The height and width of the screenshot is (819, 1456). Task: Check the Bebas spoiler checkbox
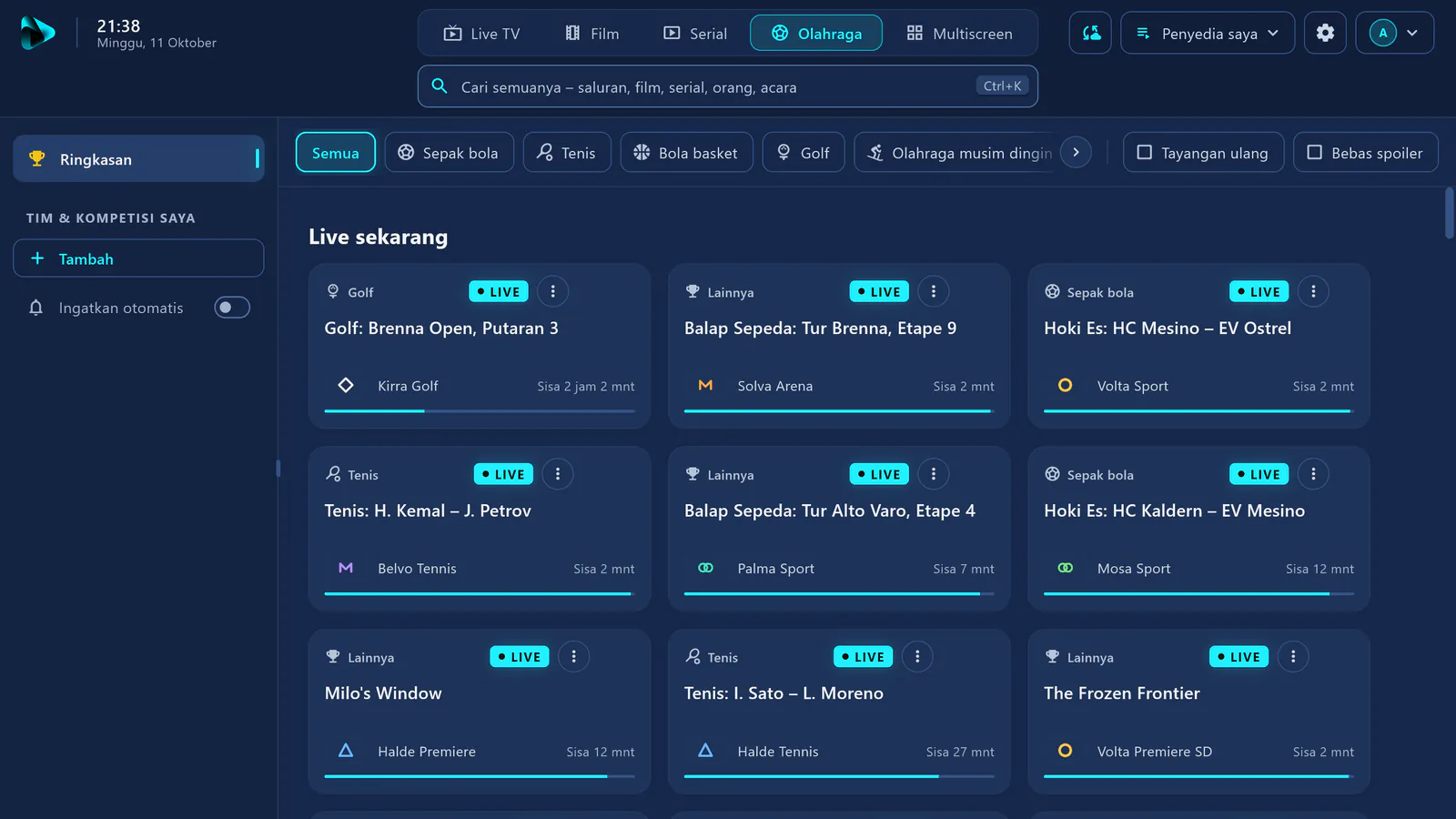[1315, 152]
